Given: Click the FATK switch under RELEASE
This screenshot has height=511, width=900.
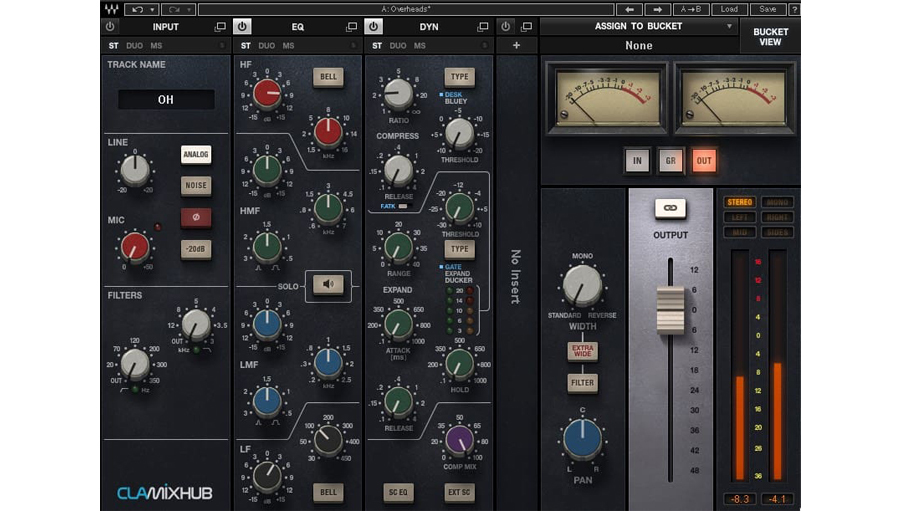Looking at the screenshot, I should [403, 206].
